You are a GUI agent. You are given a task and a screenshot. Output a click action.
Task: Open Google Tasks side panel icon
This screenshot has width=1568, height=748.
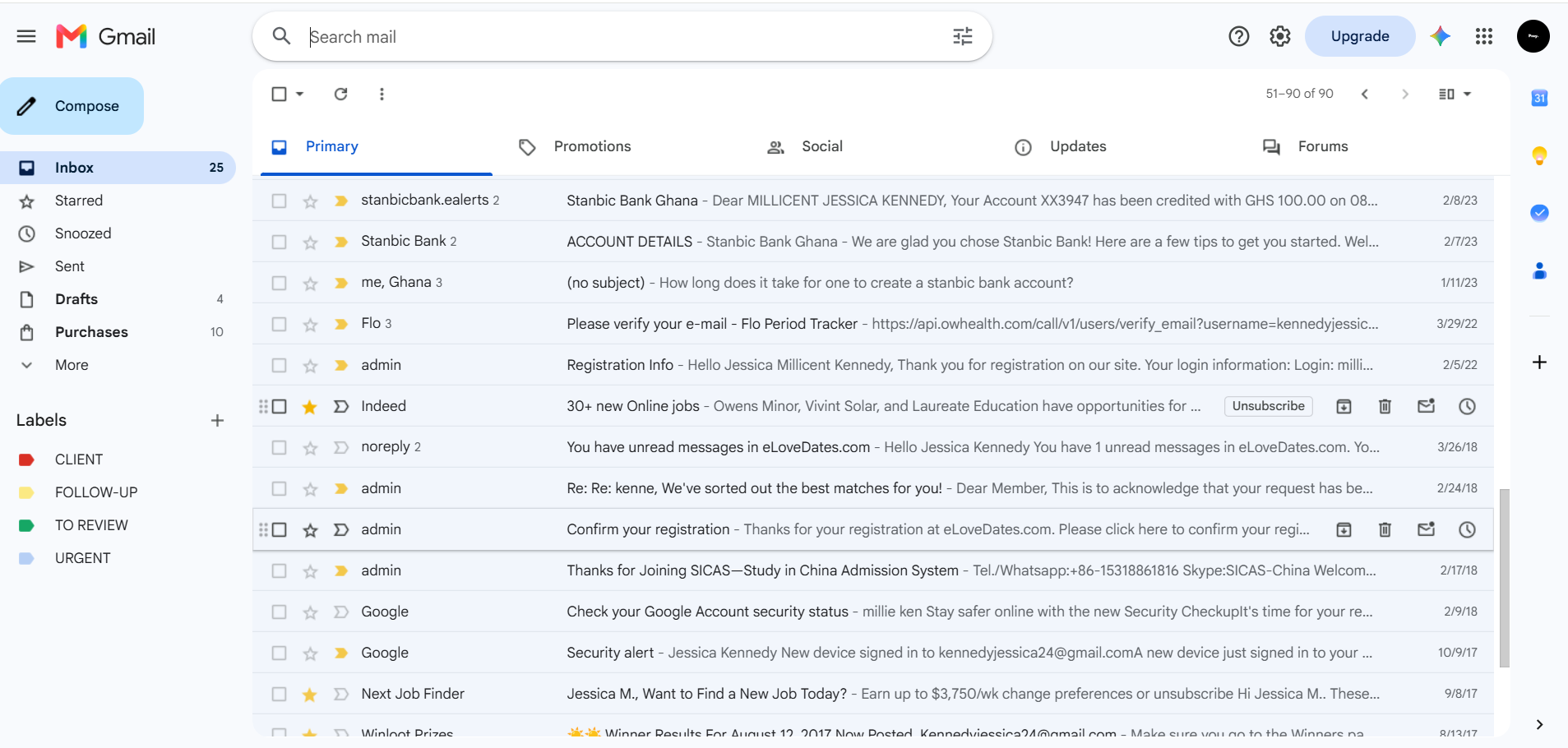point(1539,213)
